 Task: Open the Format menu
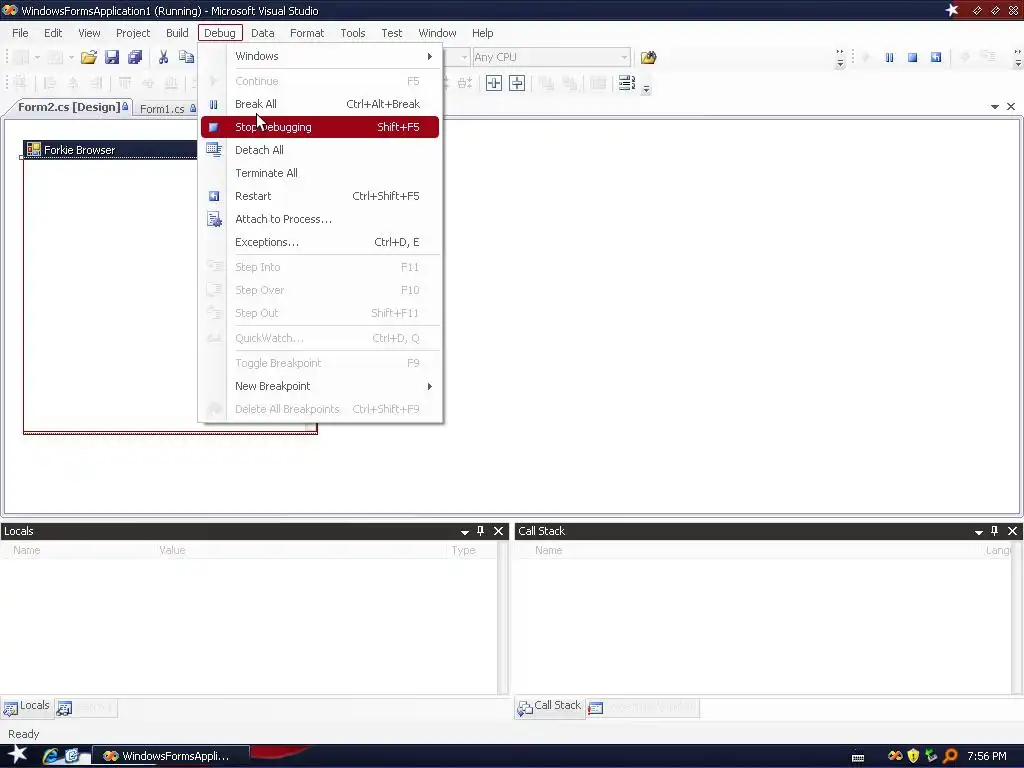pos(307,33)
